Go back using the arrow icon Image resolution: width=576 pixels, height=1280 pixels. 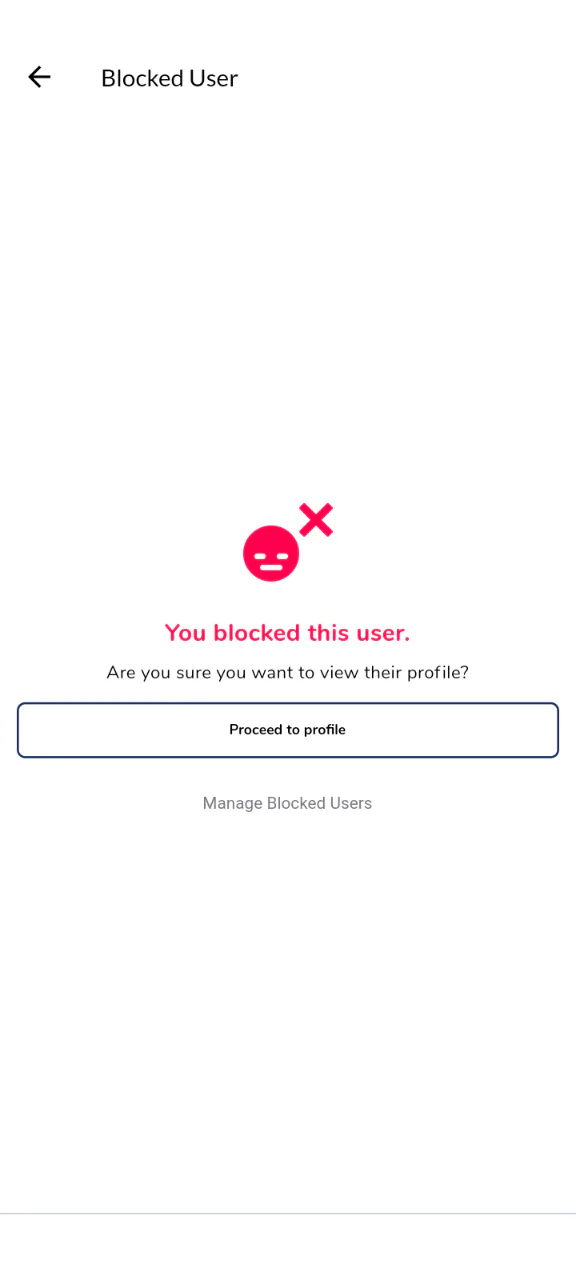[39, 77]
